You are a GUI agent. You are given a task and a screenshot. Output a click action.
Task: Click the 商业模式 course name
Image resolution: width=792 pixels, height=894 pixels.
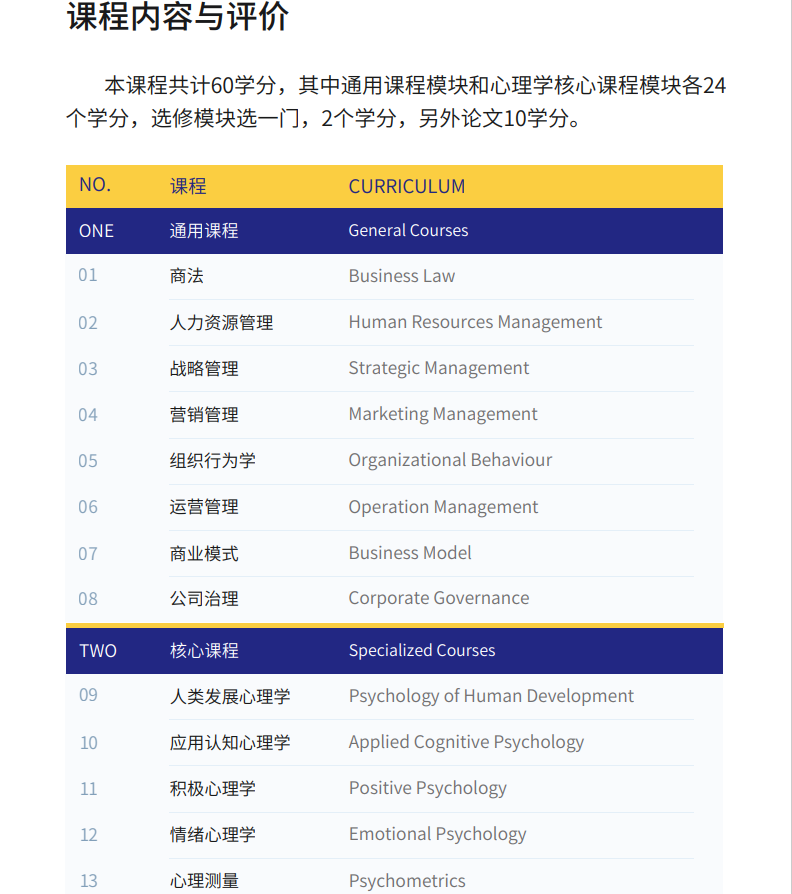tap(204, 554)
